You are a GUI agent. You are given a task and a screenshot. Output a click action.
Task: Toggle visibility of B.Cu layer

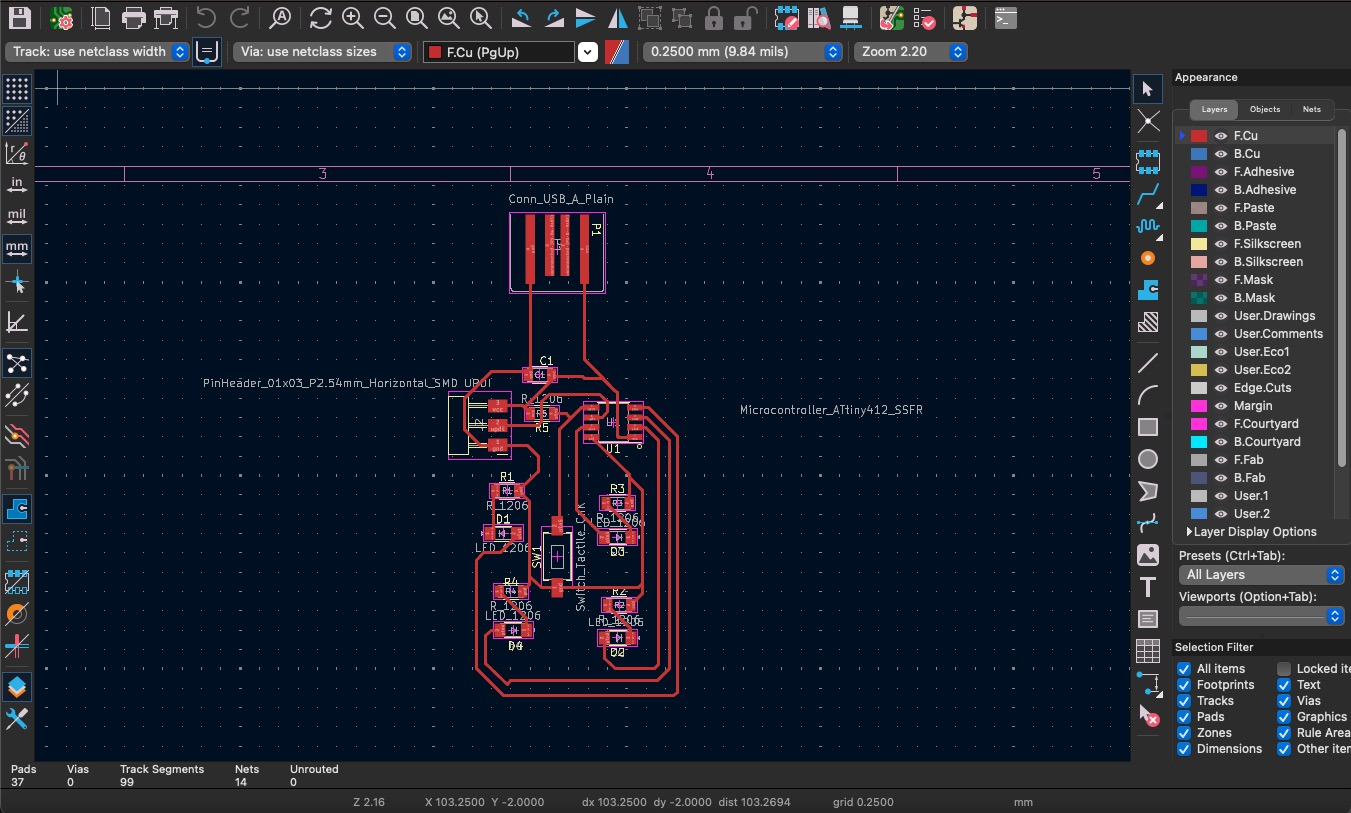tap(1221, 154)
